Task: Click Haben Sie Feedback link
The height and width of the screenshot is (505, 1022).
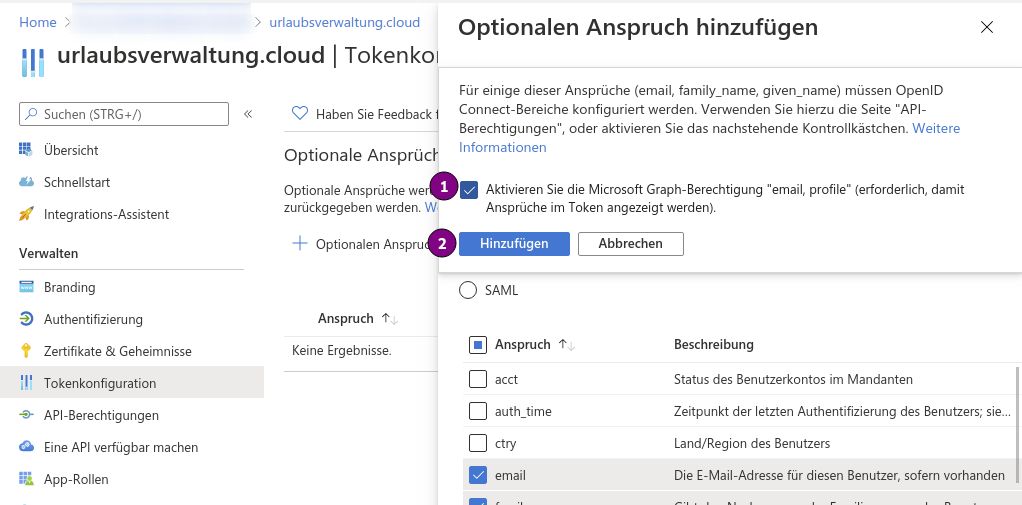Action: (377, 114)
